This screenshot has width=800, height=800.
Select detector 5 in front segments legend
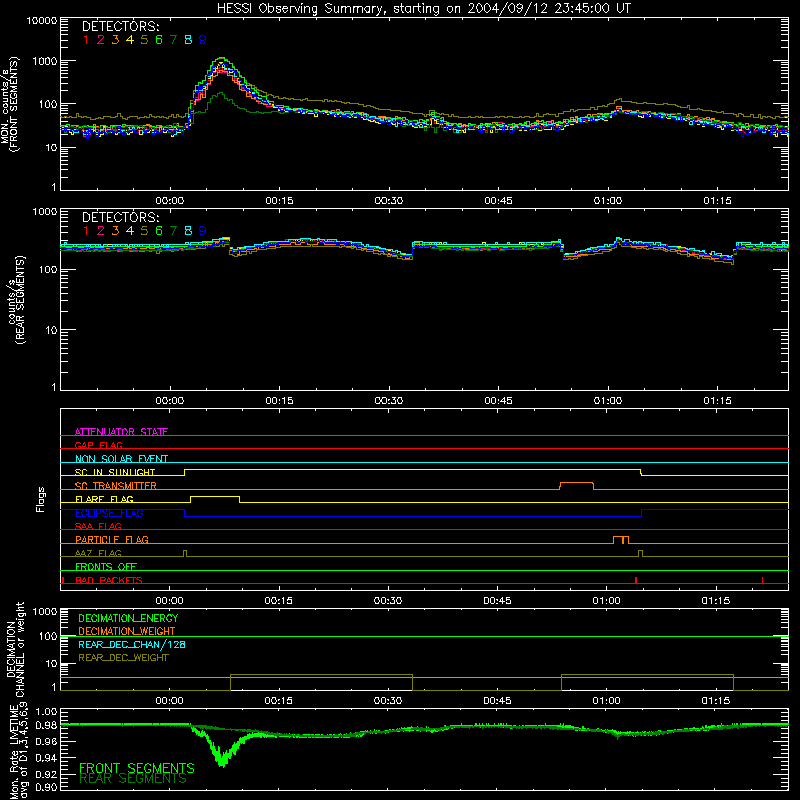point(144,40)
